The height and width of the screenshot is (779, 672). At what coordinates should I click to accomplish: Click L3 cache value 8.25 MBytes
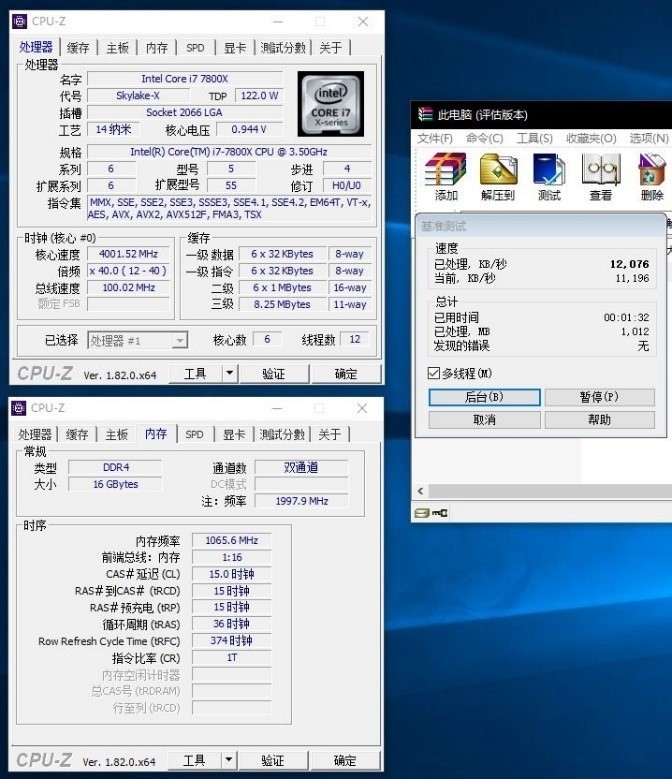[282, 304]
